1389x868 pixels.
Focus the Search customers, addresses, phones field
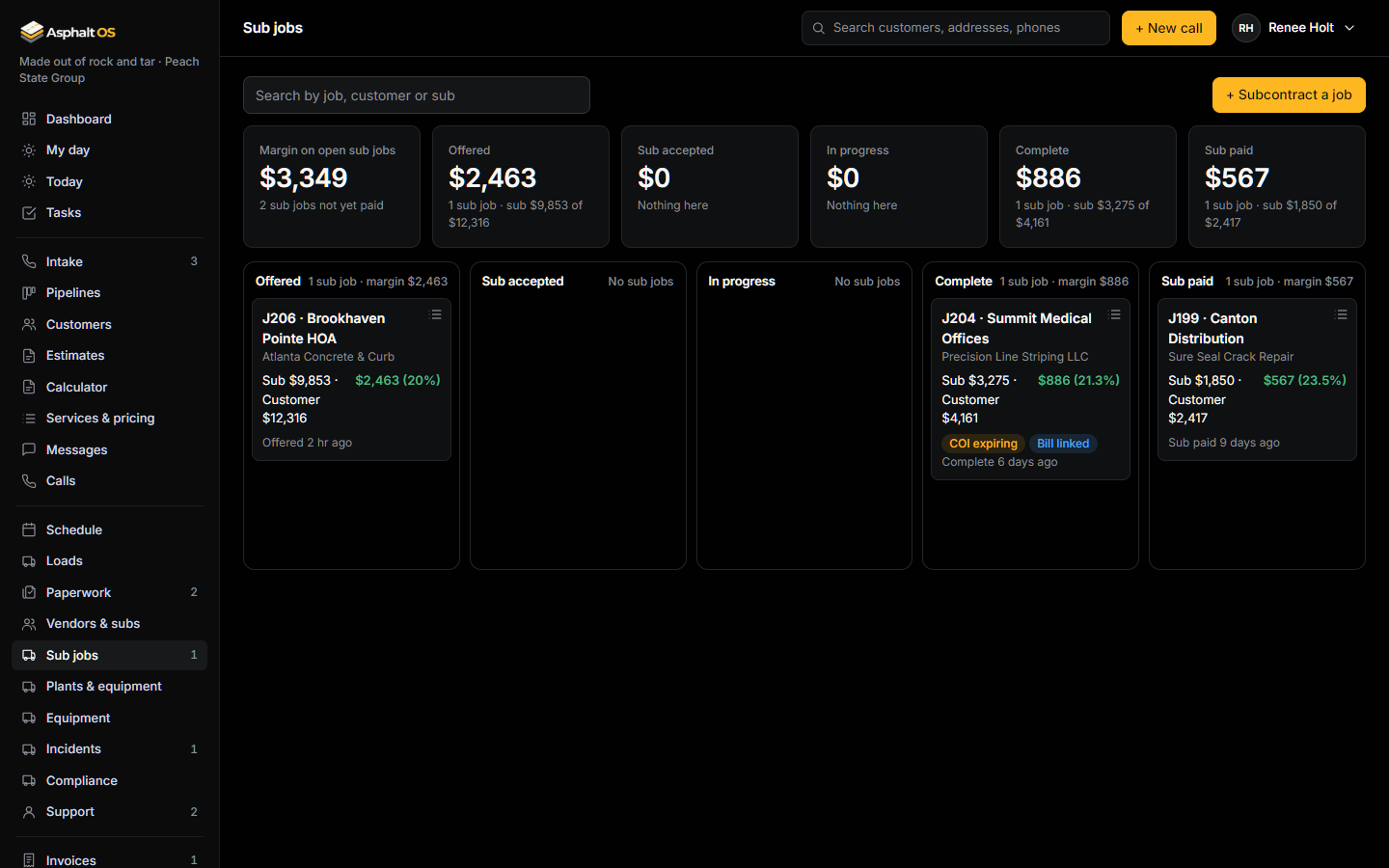coord(956,28)
